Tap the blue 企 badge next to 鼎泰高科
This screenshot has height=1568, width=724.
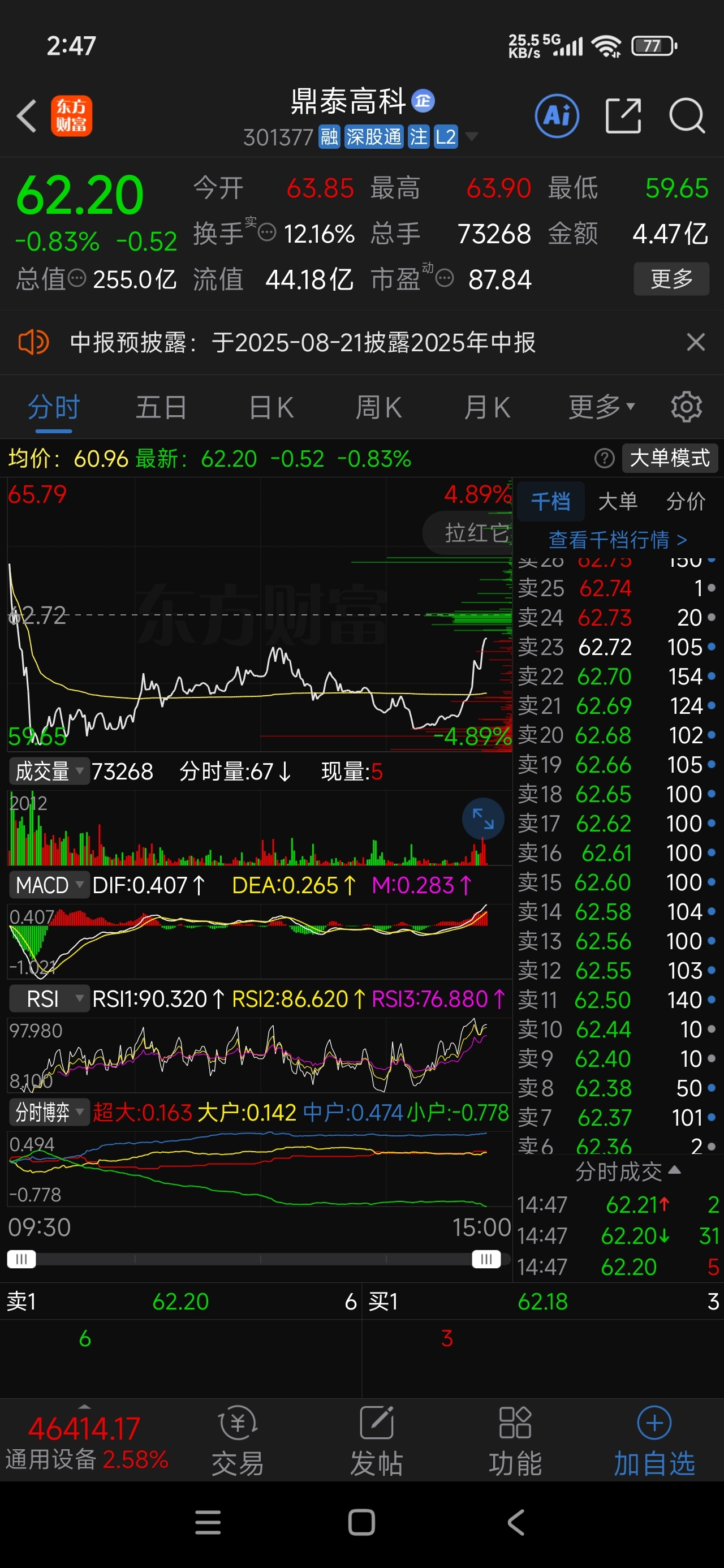423,101
